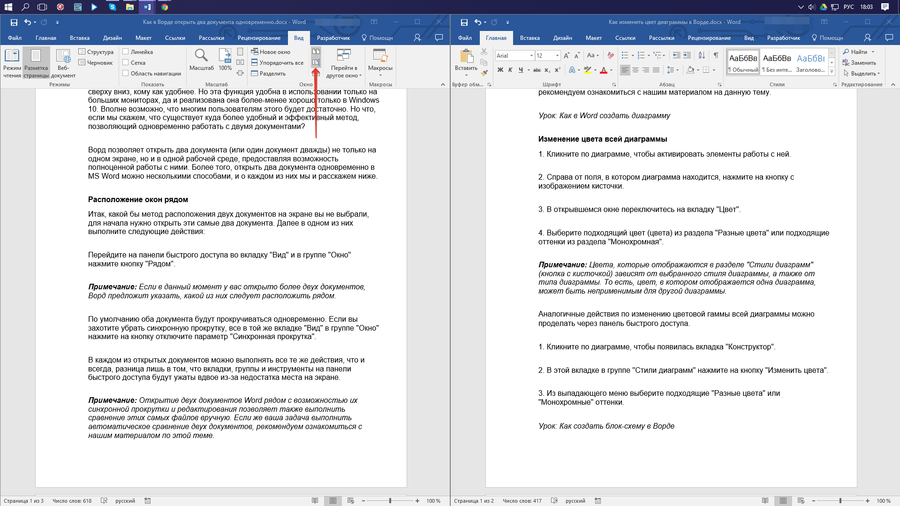This screenshot has height=506, width=900.
Task: Toggle bold formatting in right document
Action: tap(501, 70)
